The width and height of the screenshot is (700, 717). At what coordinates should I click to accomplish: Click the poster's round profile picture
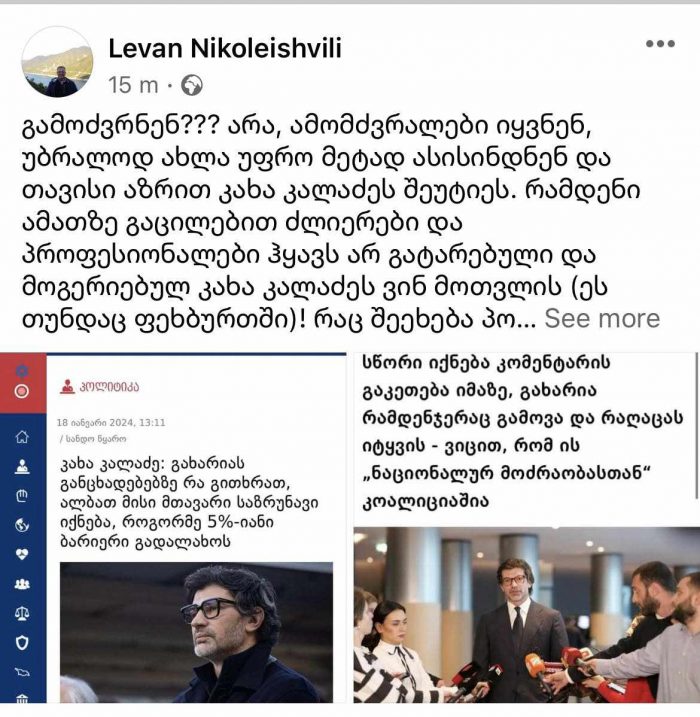click(58, 61)
